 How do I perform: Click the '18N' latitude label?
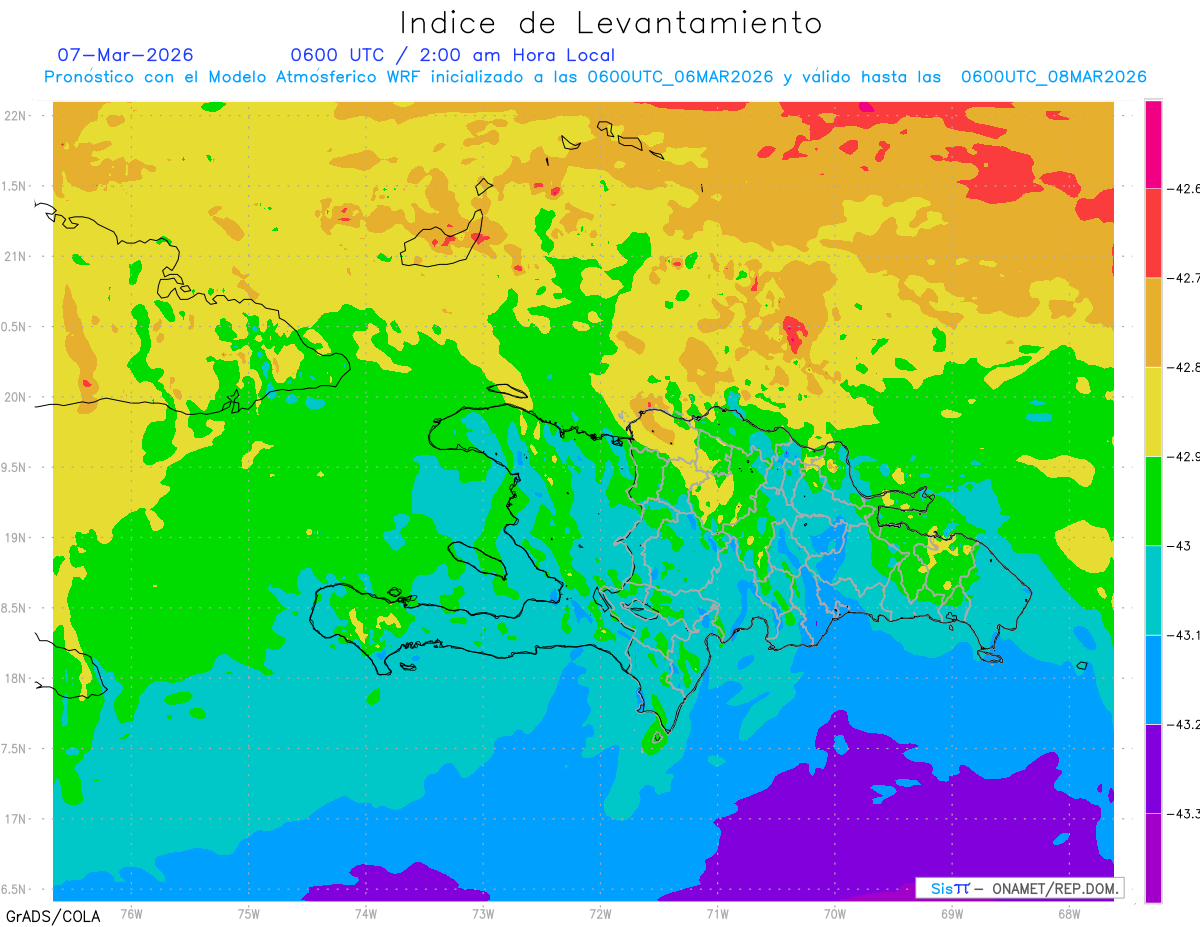pos(17,679)
